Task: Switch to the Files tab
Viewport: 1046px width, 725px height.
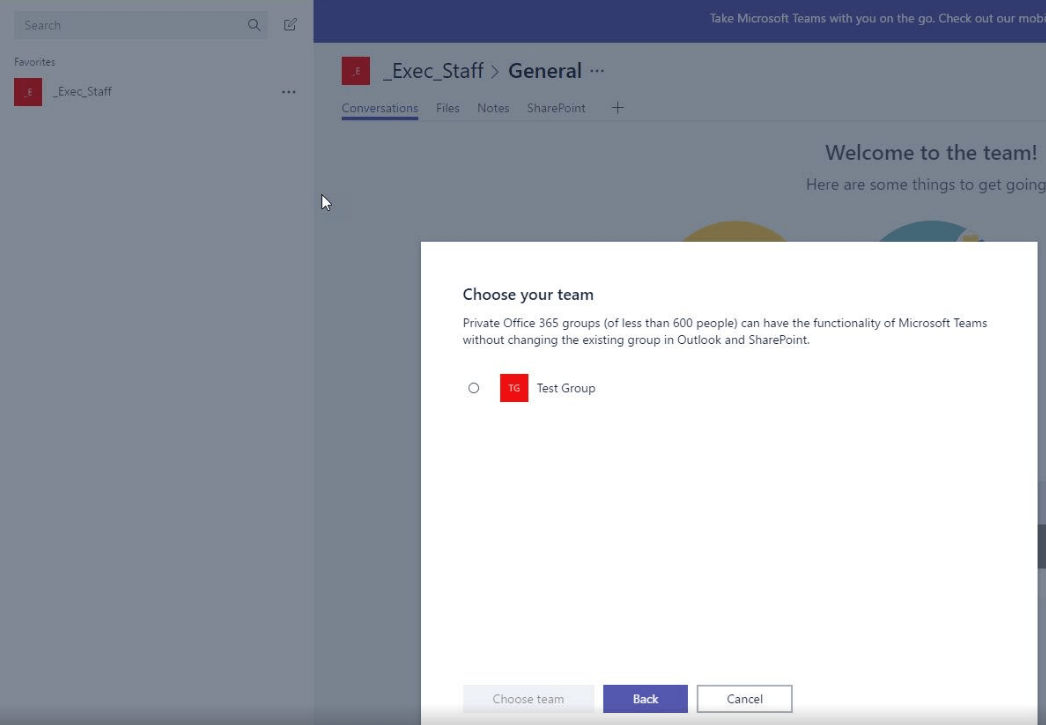Action: pyautogui.click(x=448, y=108)
